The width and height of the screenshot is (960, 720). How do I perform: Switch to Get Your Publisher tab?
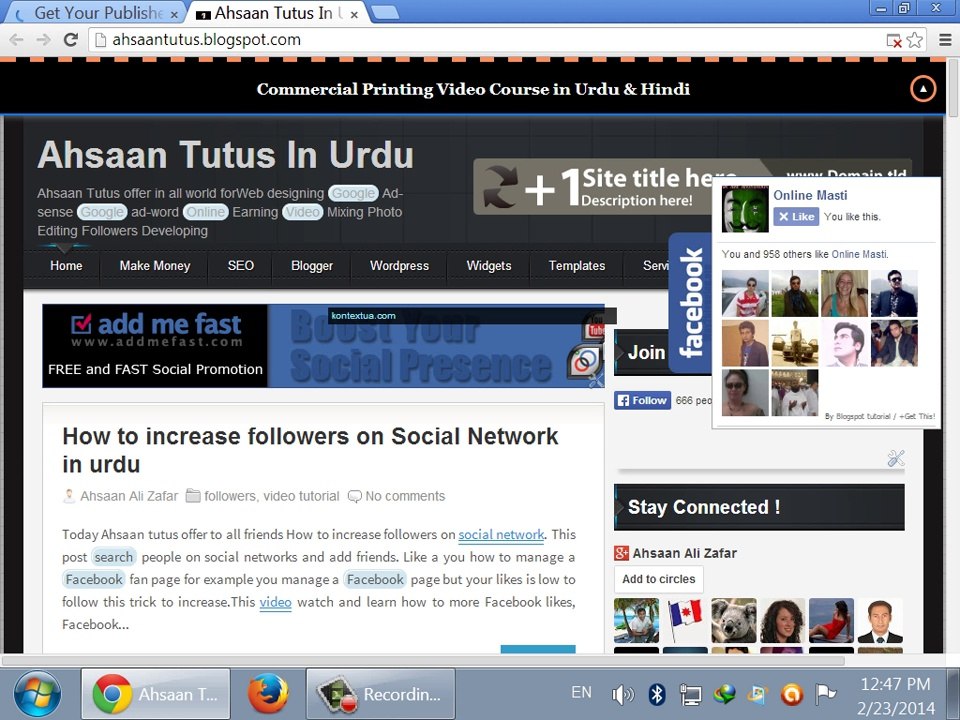96,13
